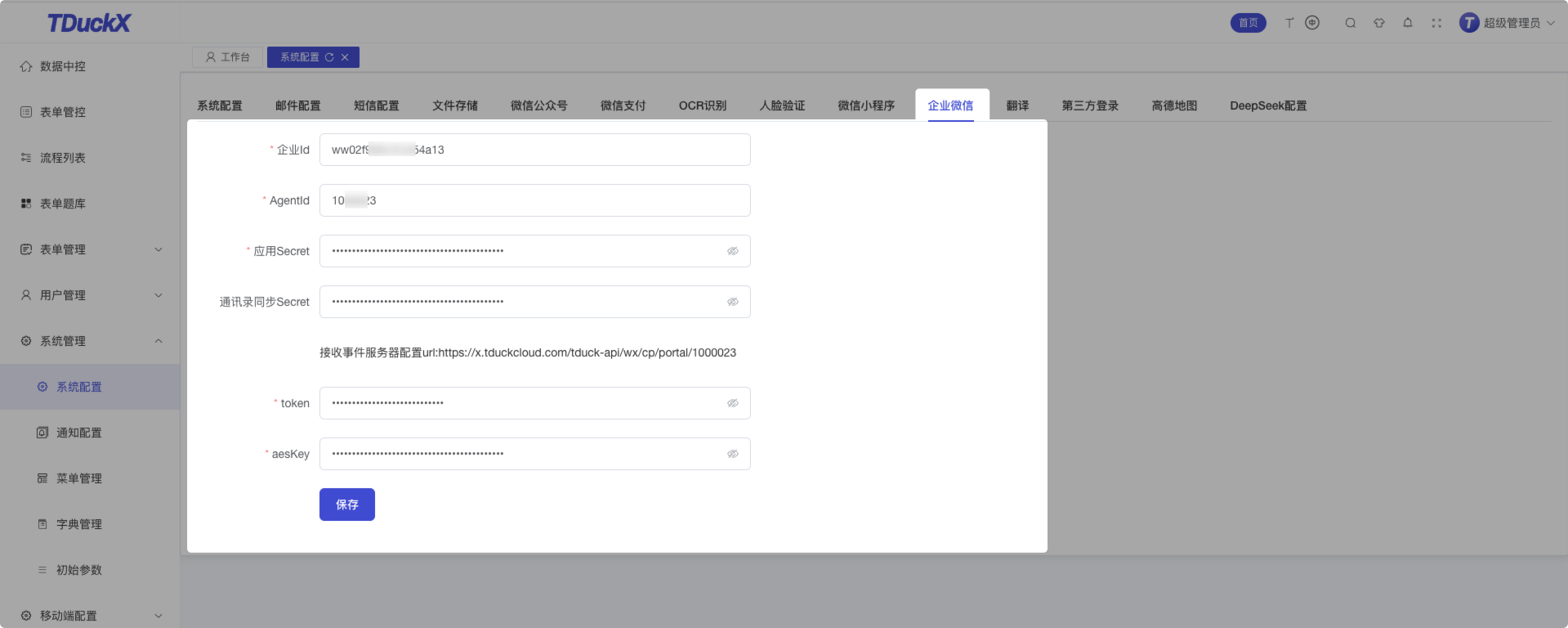Click the 系统配置 submenu gear icon
The width and height of the screenshot is (1568, 628).
[42, 387]
